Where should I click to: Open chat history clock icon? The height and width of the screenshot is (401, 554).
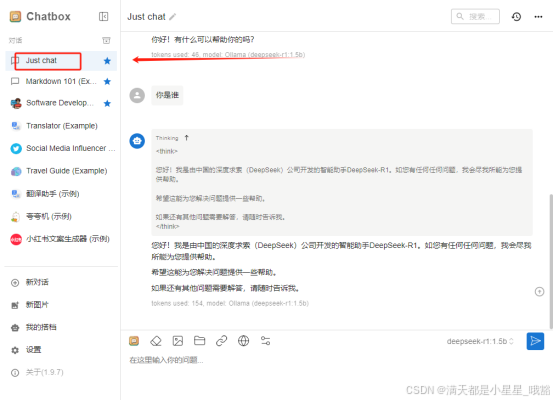point(517,17)
